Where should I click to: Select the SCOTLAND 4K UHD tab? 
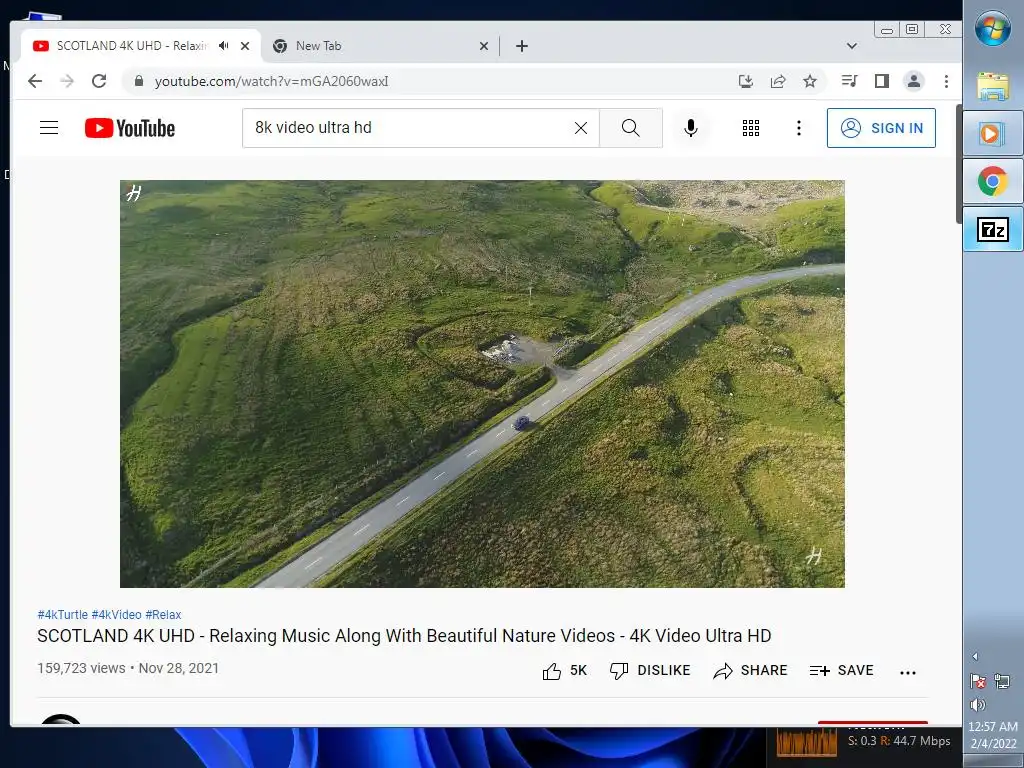tap(132, 46)
